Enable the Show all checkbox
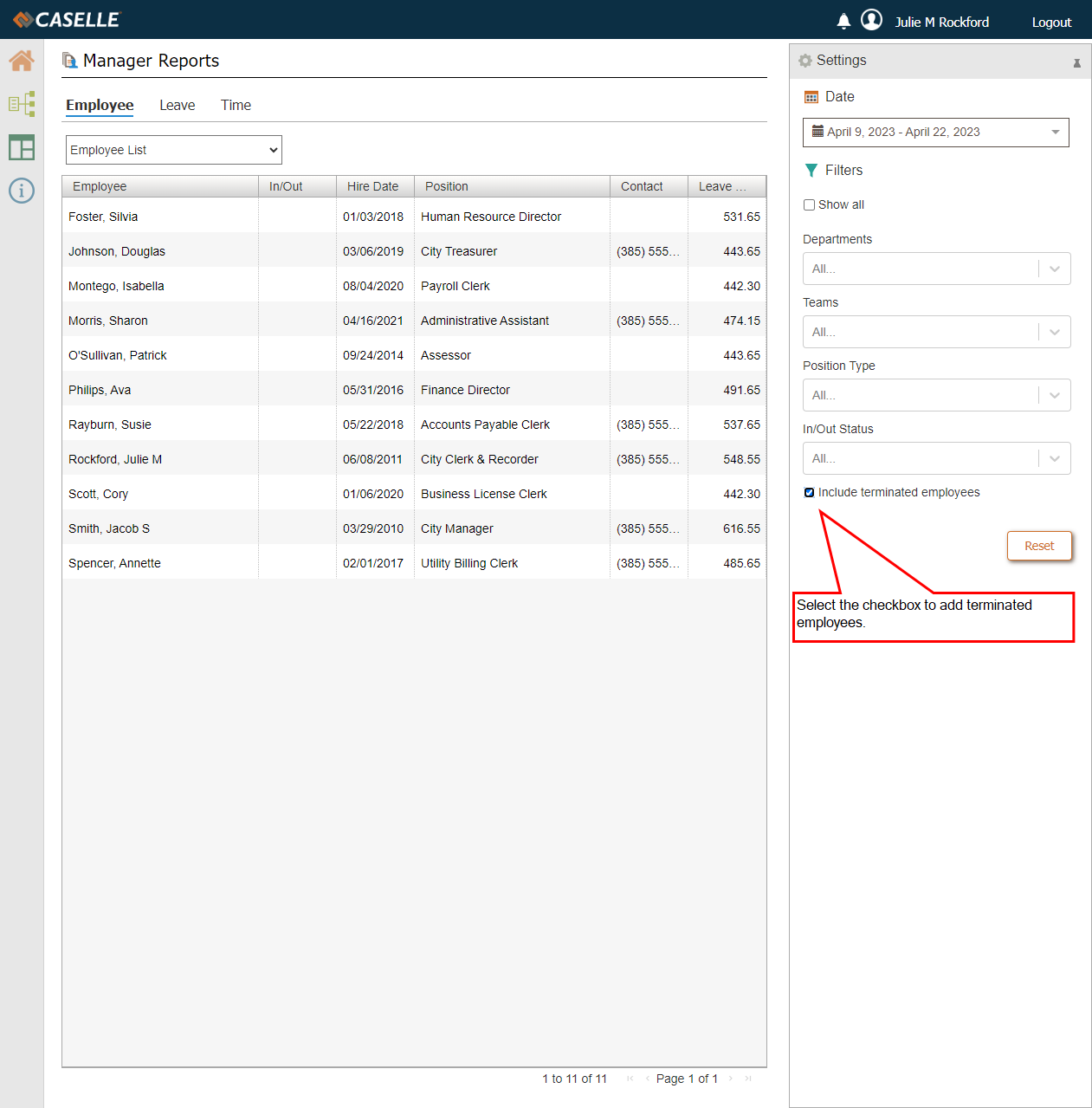 pyautogui.click(x=809, y=205)
